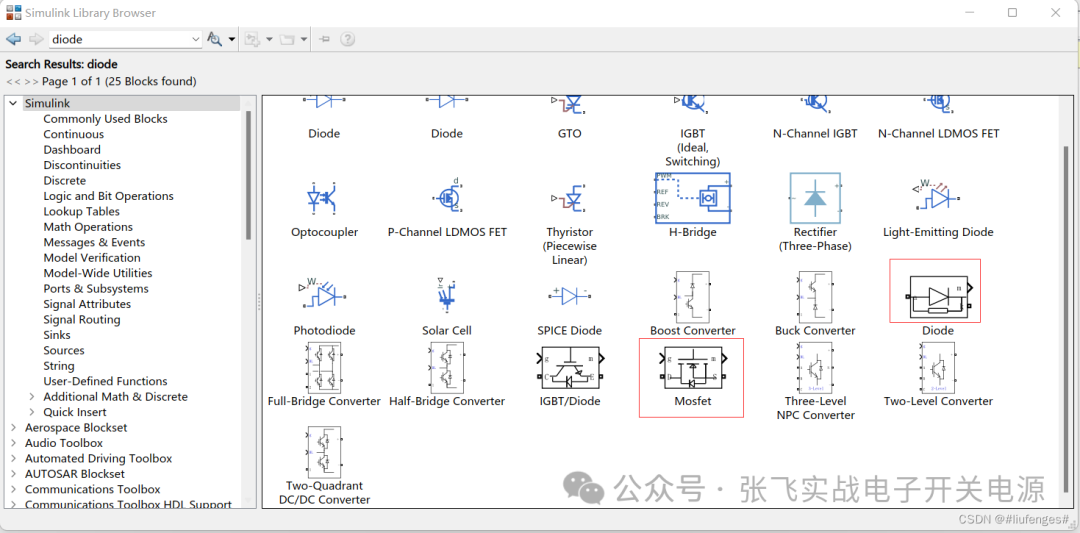Expand the AUTOSAR Blockset node
1080x533 pixels.
(13, 474)
